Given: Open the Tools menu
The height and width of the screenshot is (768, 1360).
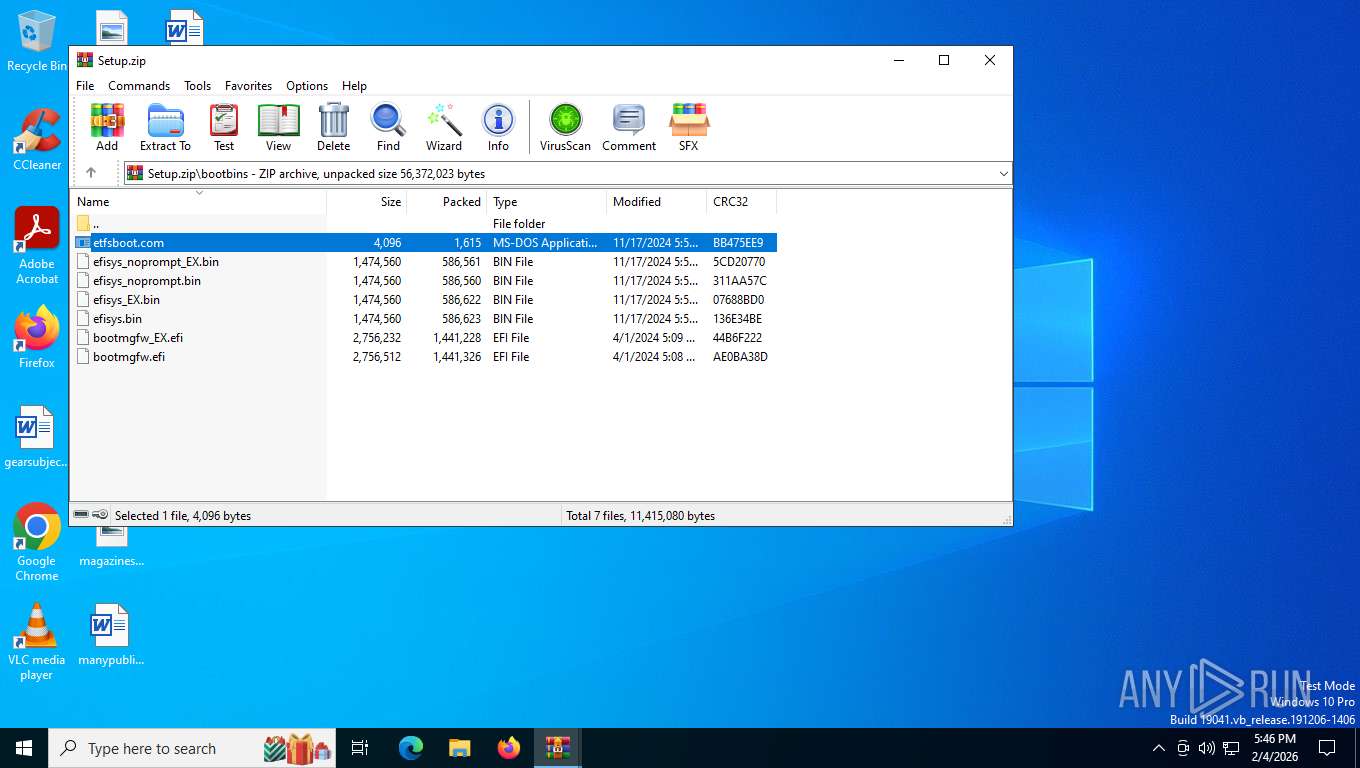Looking at the screenshot, I should [x=197, y=86].
